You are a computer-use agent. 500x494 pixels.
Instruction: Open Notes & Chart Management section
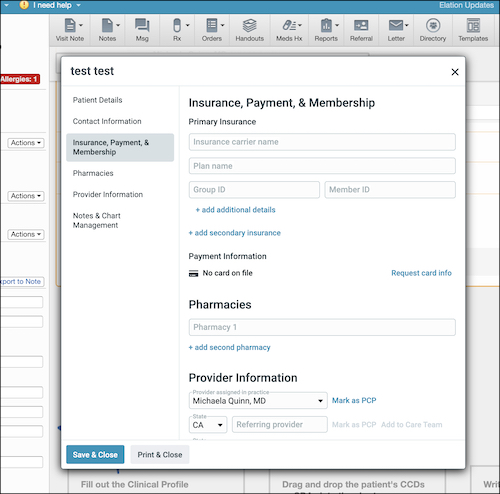pos(97,220)
